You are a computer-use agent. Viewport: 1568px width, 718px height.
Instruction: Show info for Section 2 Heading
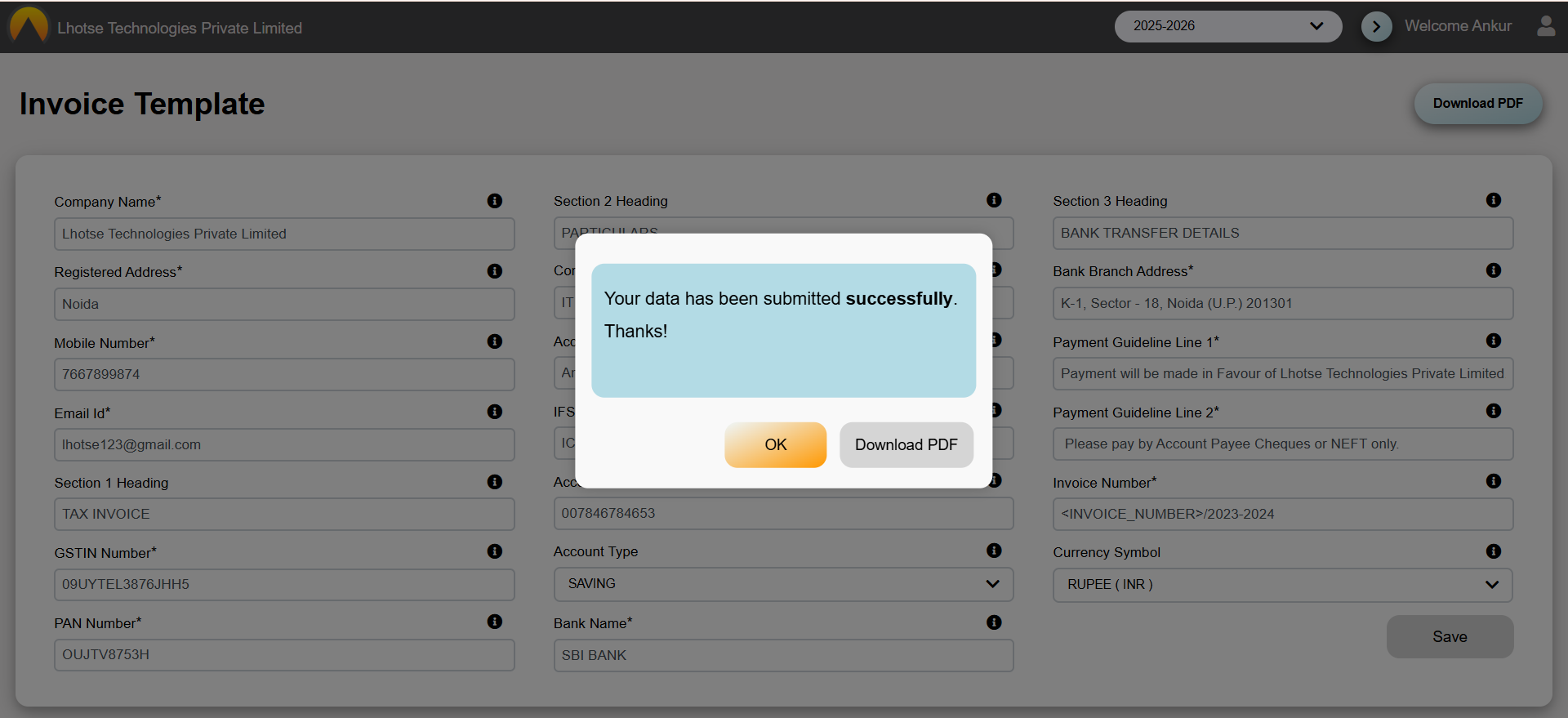(x=994, y=200)
